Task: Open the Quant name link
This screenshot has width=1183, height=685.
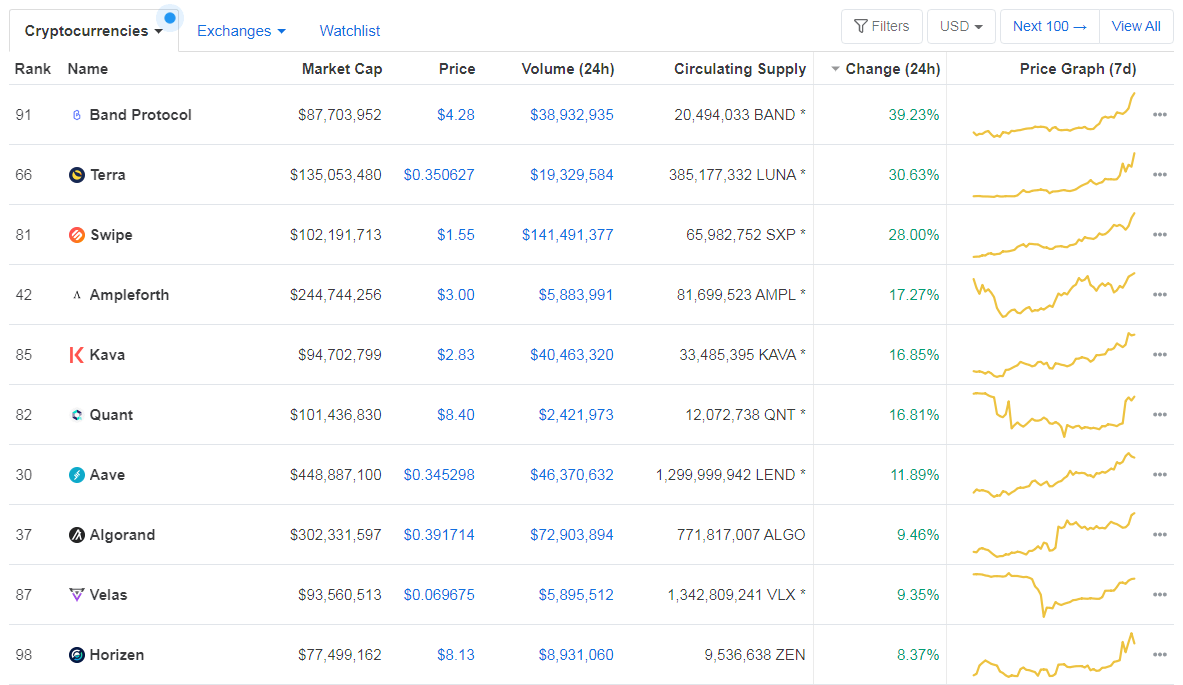Action: click(111, 415)
